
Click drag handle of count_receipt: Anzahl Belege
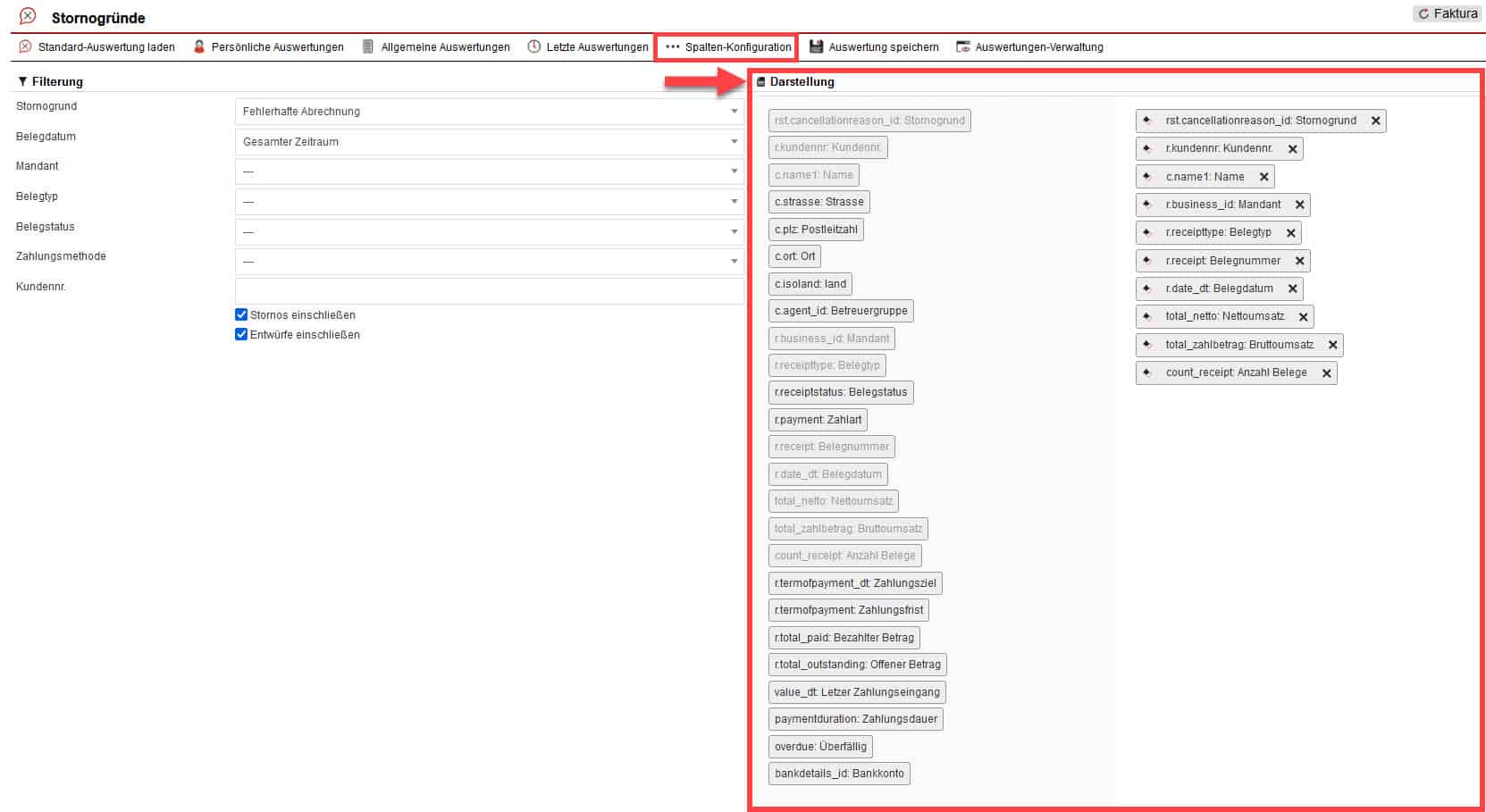point(1147,373)
